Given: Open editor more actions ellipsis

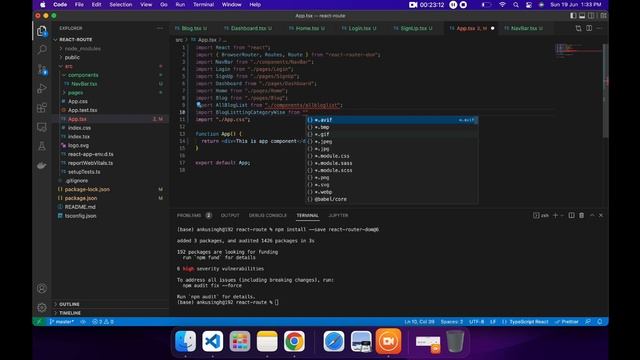Looking at the screenshot, I should [x=599, y=28].
